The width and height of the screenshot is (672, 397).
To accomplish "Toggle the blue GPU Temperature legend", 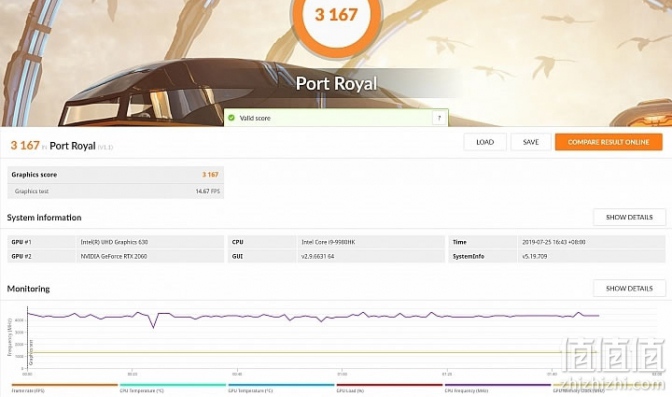I will coord(281,388).
